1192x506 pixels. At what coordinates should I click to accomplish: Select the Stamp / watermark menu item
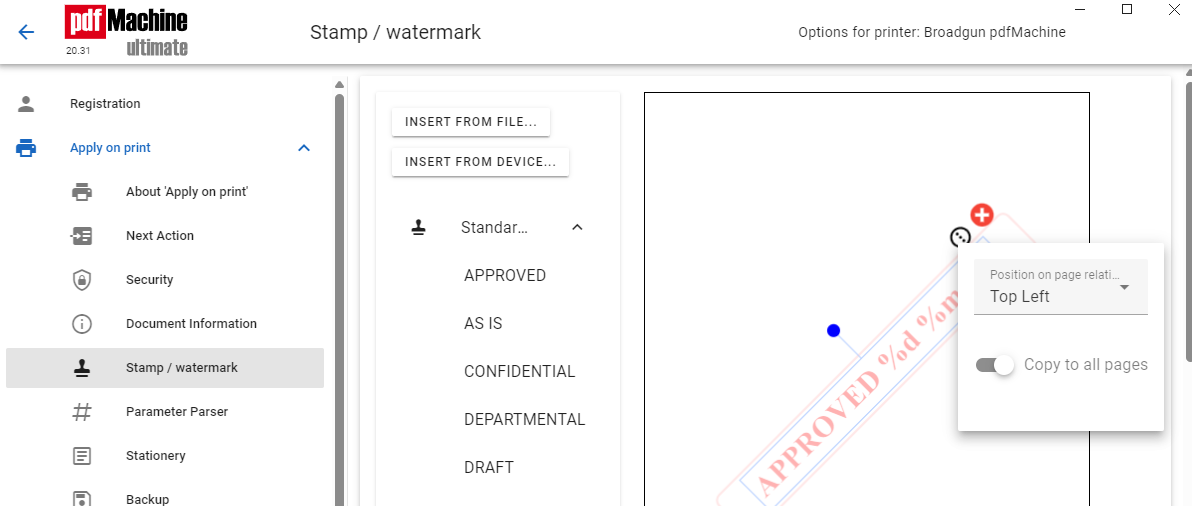(x=165, y=368)
